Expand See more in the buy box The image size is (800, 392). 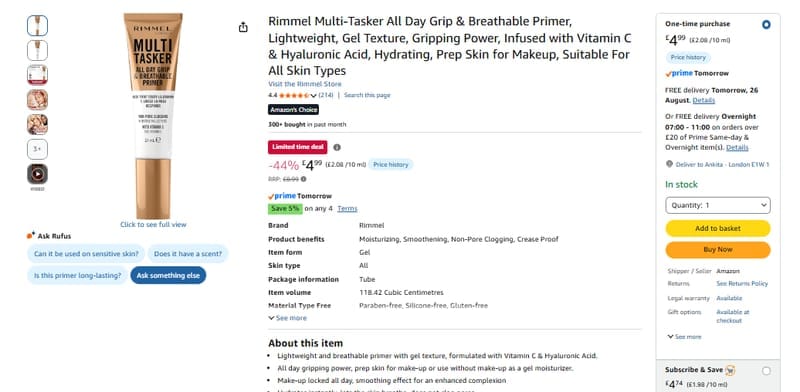(684, 337)
